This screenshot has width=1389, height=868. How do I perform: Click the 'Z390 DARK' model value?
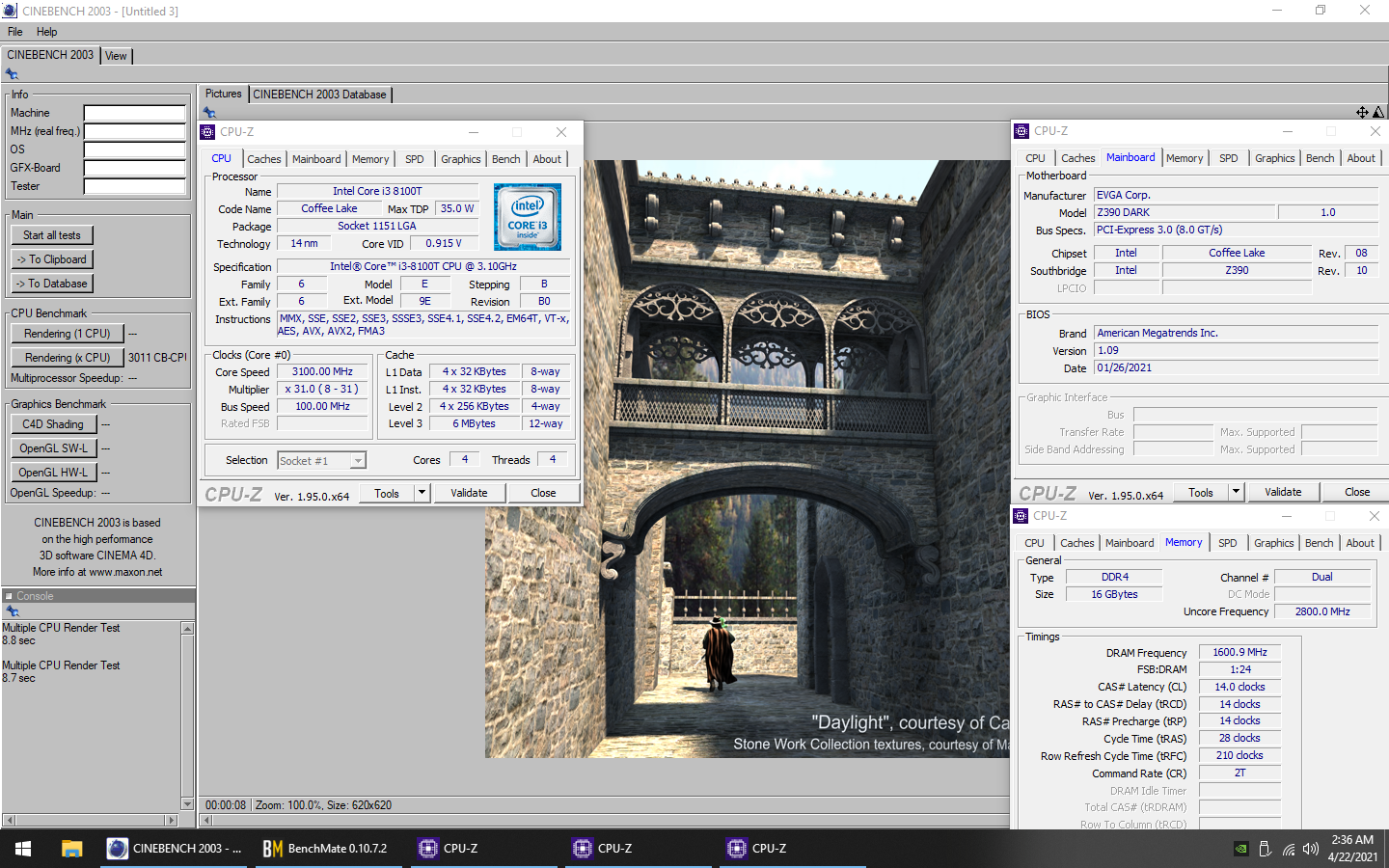tap(1185, 212)
